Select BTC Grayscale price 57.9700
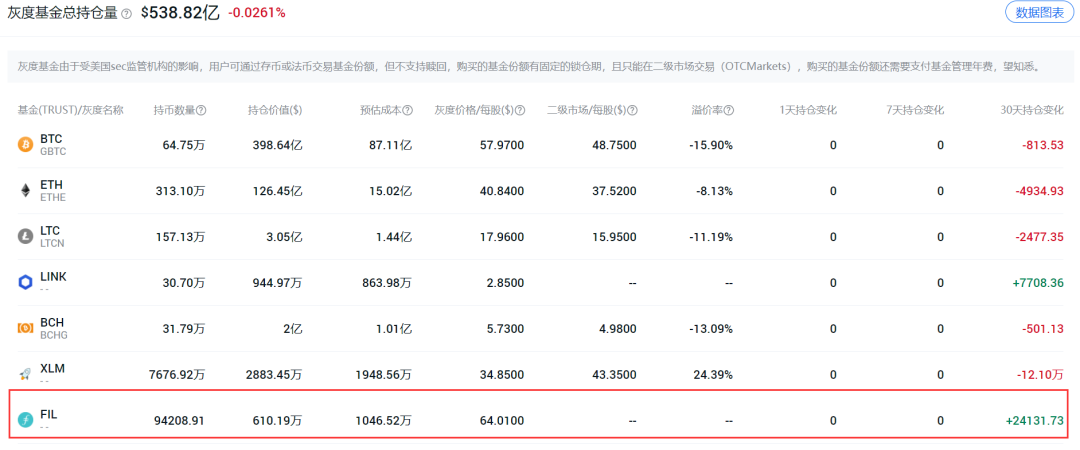The height and width of the screenshot is (450, 1080). pos(501,145)
